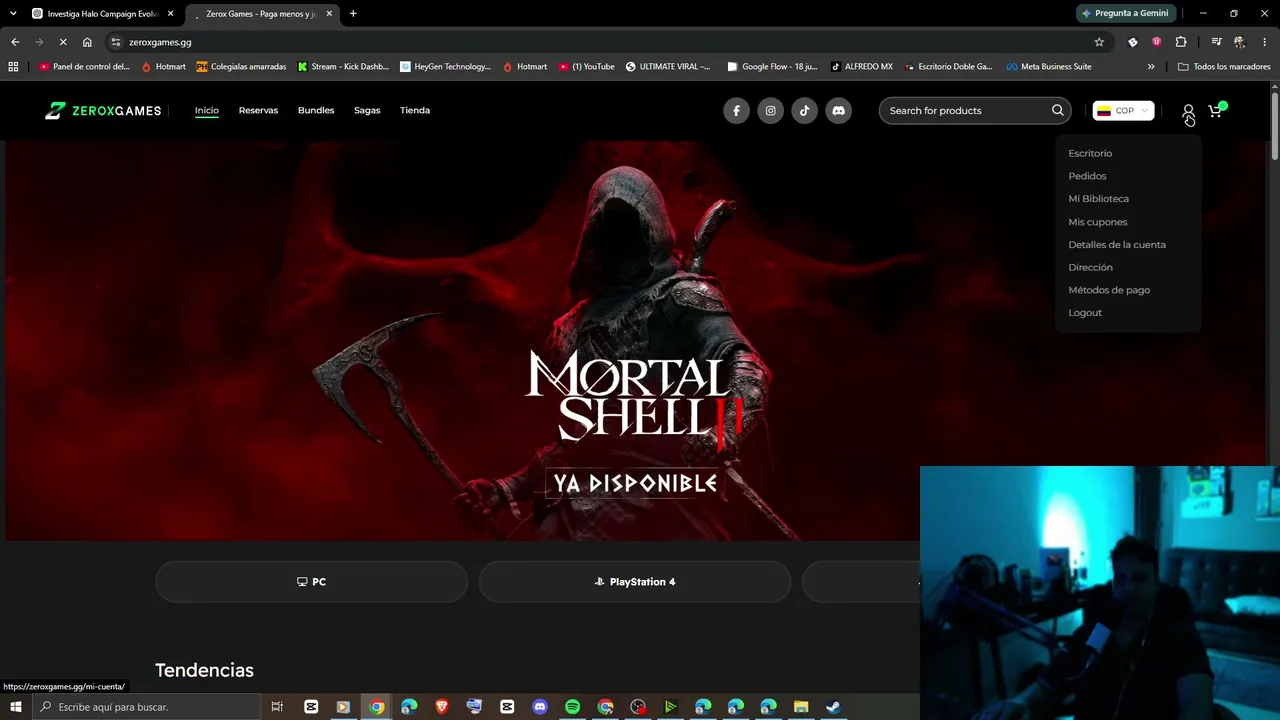
Task: Open a new browser tab
Action: click(x=353, y=13)
